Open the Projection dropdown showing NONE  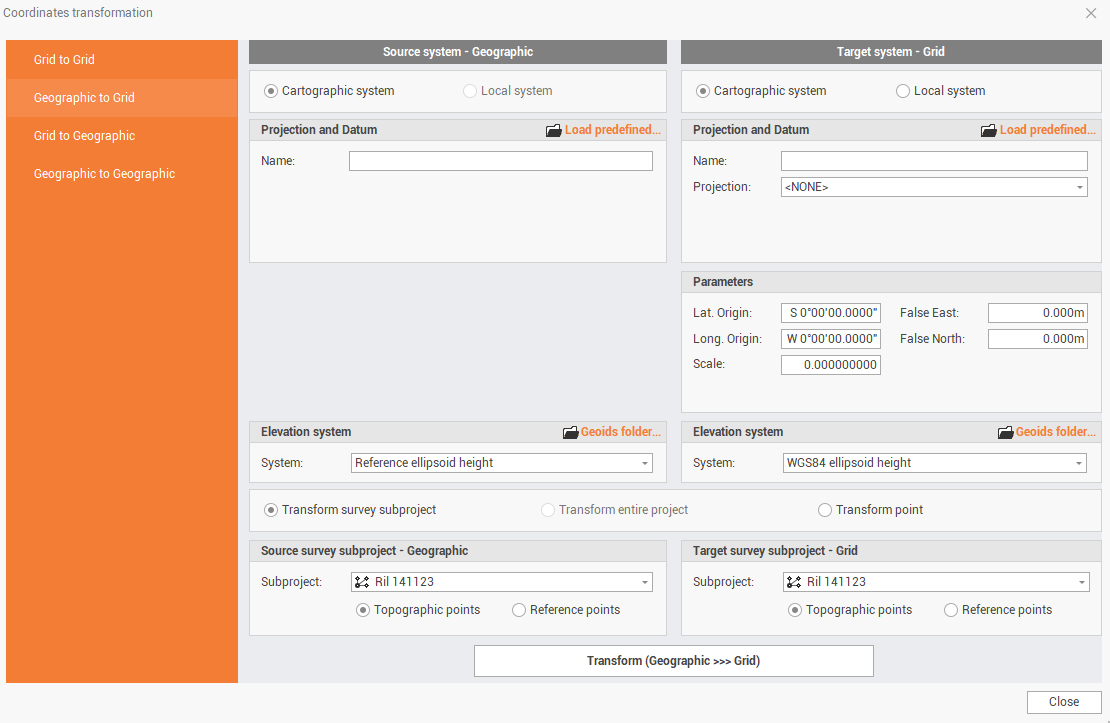(933, 187)
